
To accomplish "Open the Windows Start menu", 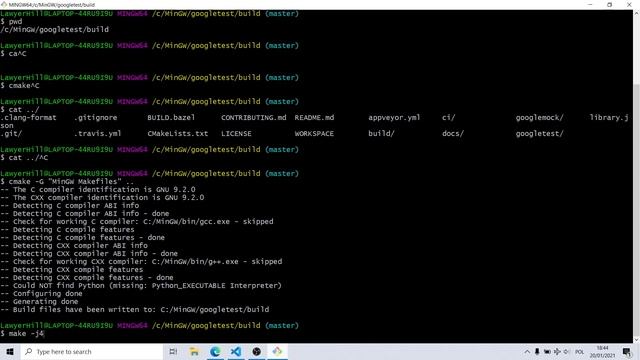I will 10,351.
